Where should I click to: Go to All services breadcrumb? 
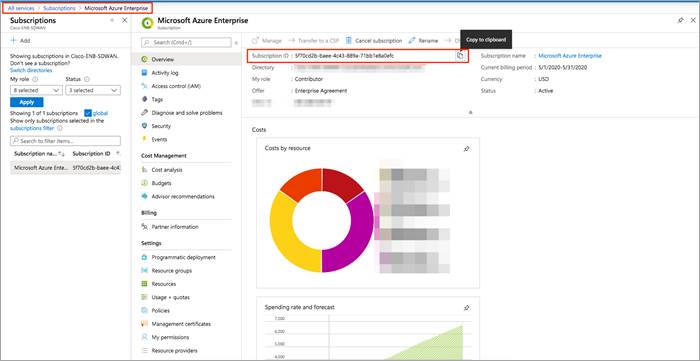pyautogui.click(x=21, y=8)
